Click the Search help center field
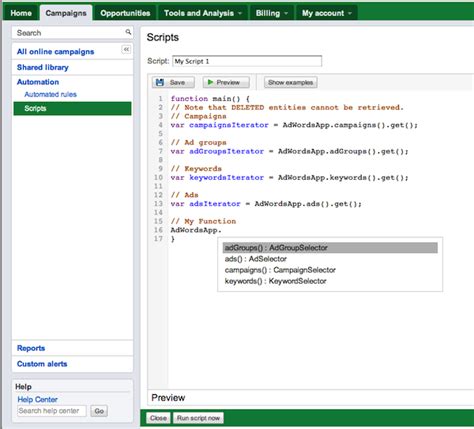 tap(52, 411)
